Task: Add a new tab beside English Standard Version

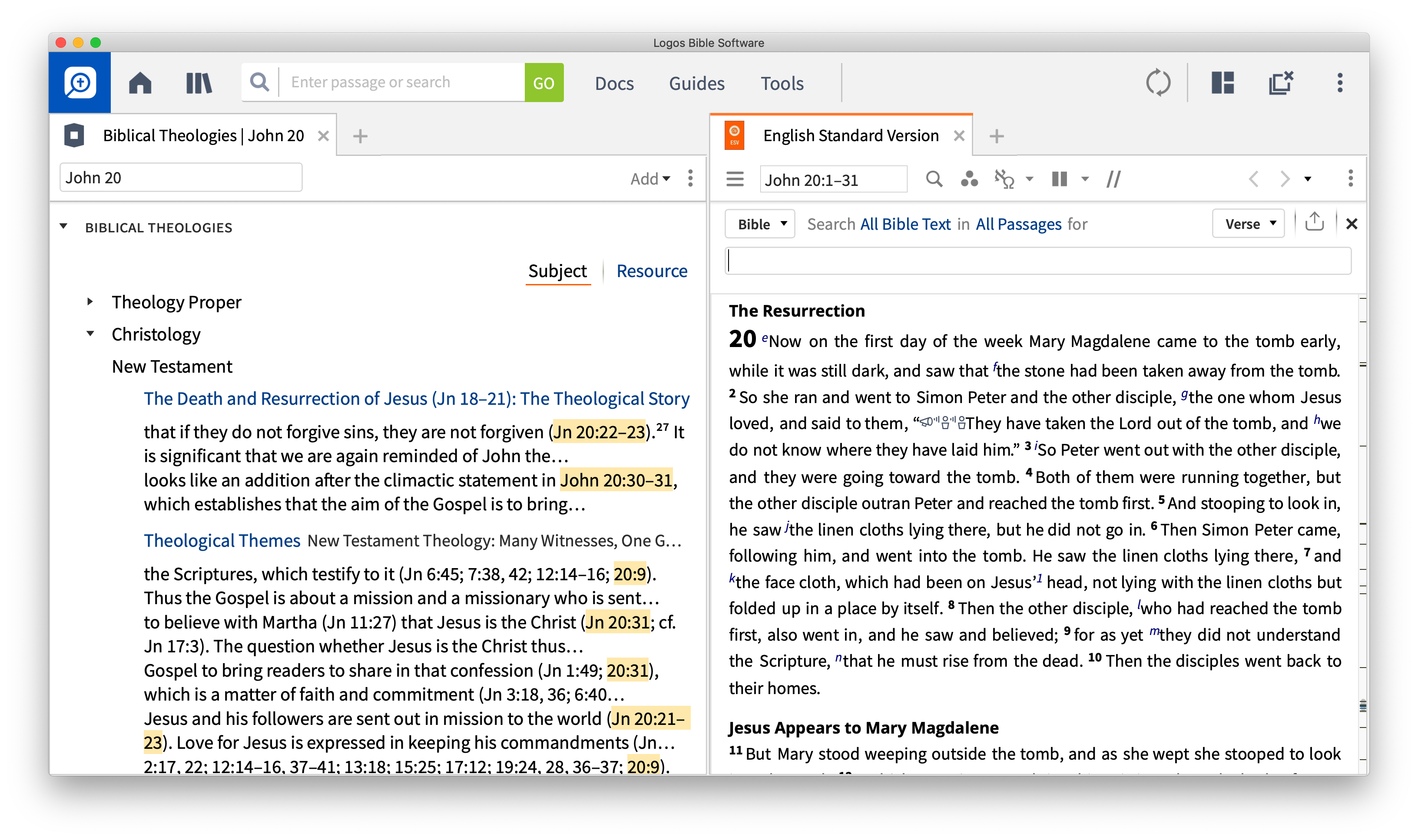Action: coord(996,136)
